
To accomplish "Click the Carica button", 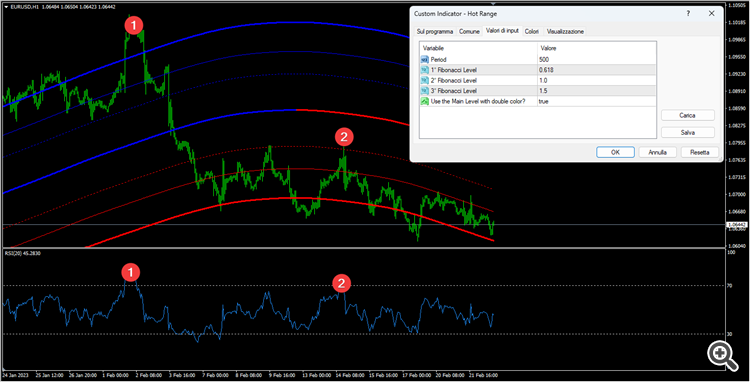I will click(x=687, y=115).
